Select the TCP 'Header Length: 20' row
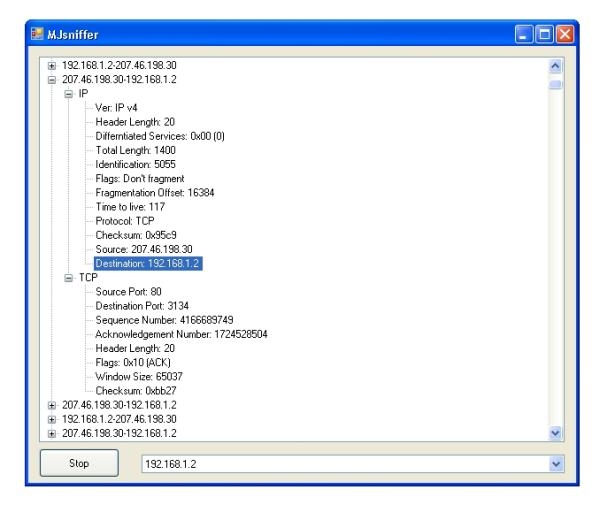Viewport: 600px width, 505px height. tap(135, 349)
